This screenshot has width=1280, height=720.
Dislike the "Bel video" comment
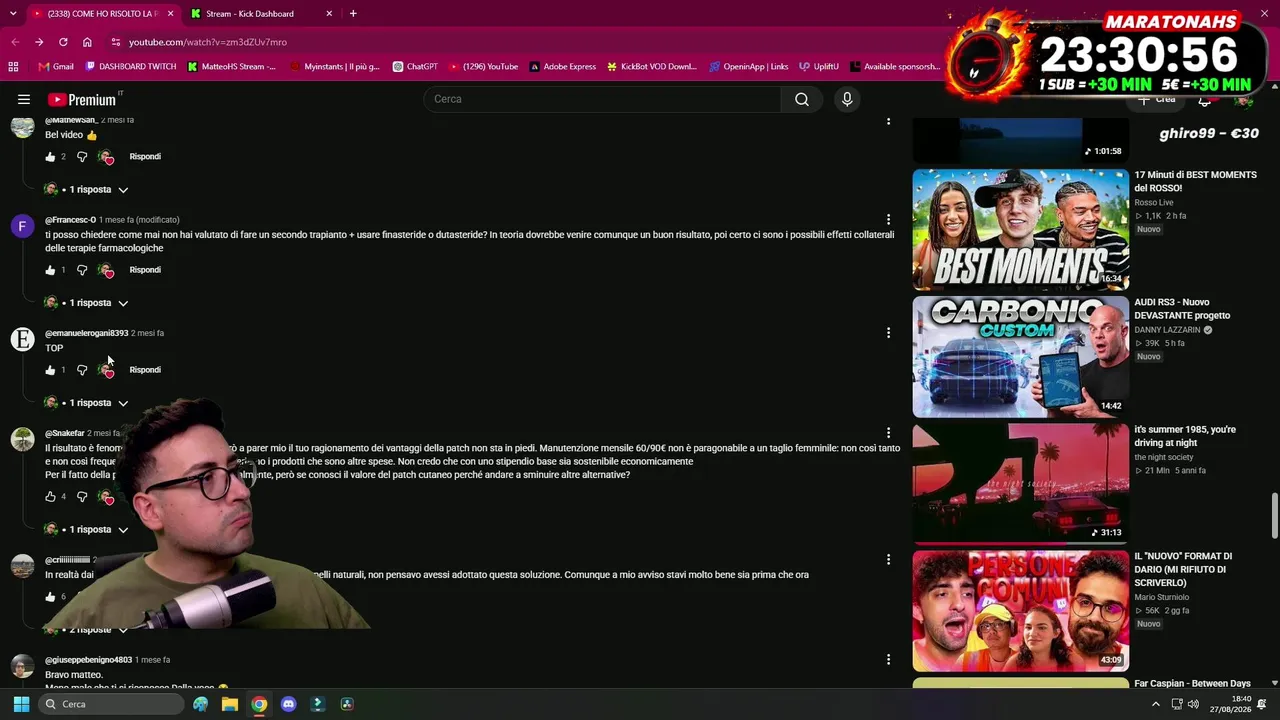click(x=82, y=157)
